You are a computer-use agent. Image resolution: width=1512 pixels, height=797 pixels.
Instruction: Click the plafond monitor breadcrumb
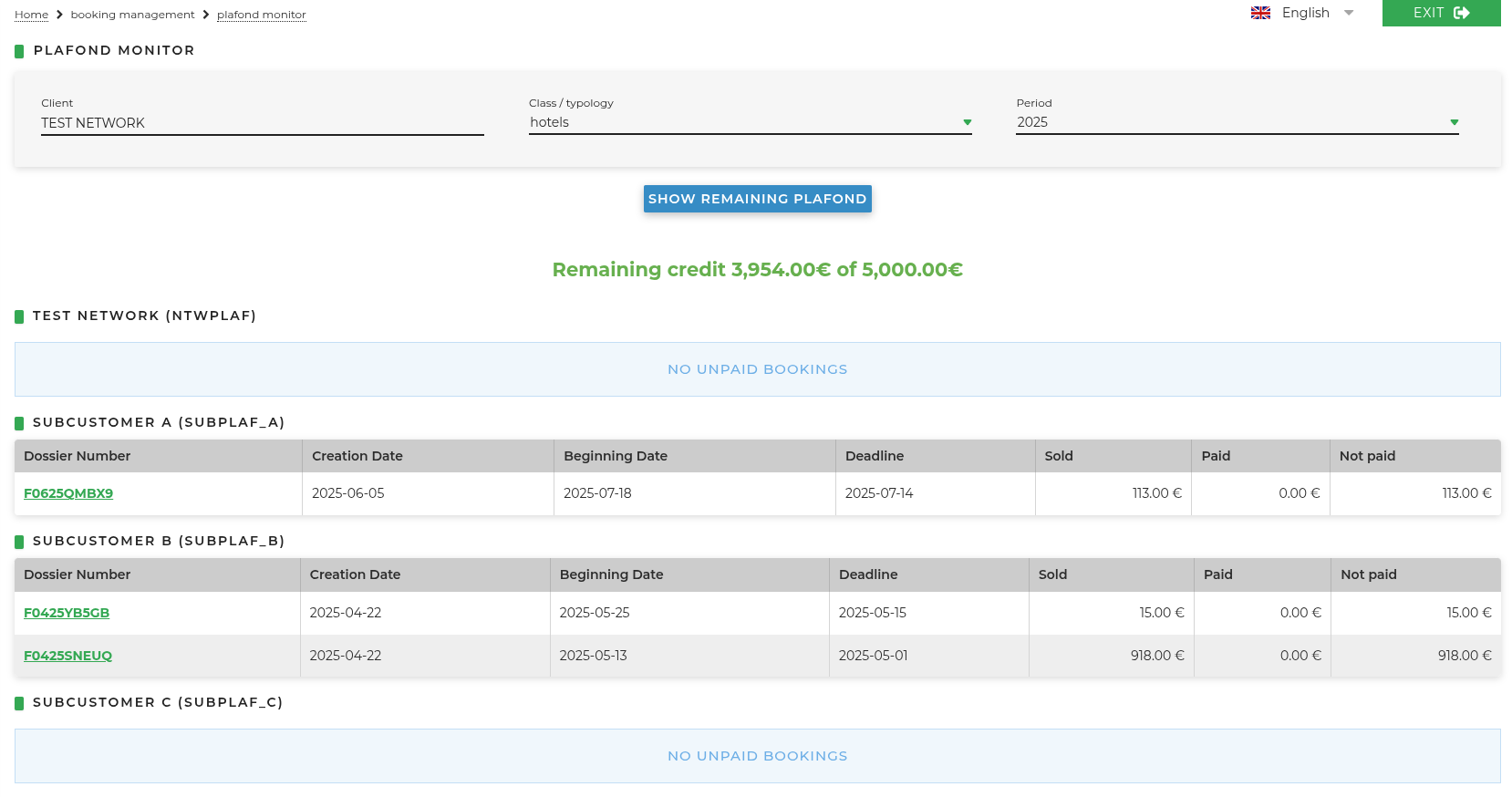point(261,15)
